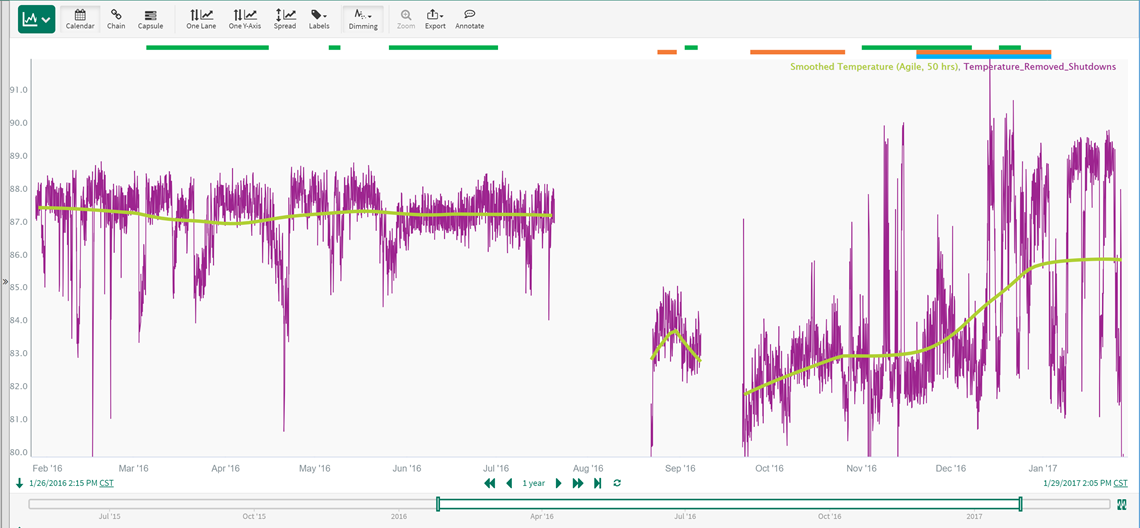Step forward half a display range
Viewport: 1140px width, 528px height.
coord(558,483)
